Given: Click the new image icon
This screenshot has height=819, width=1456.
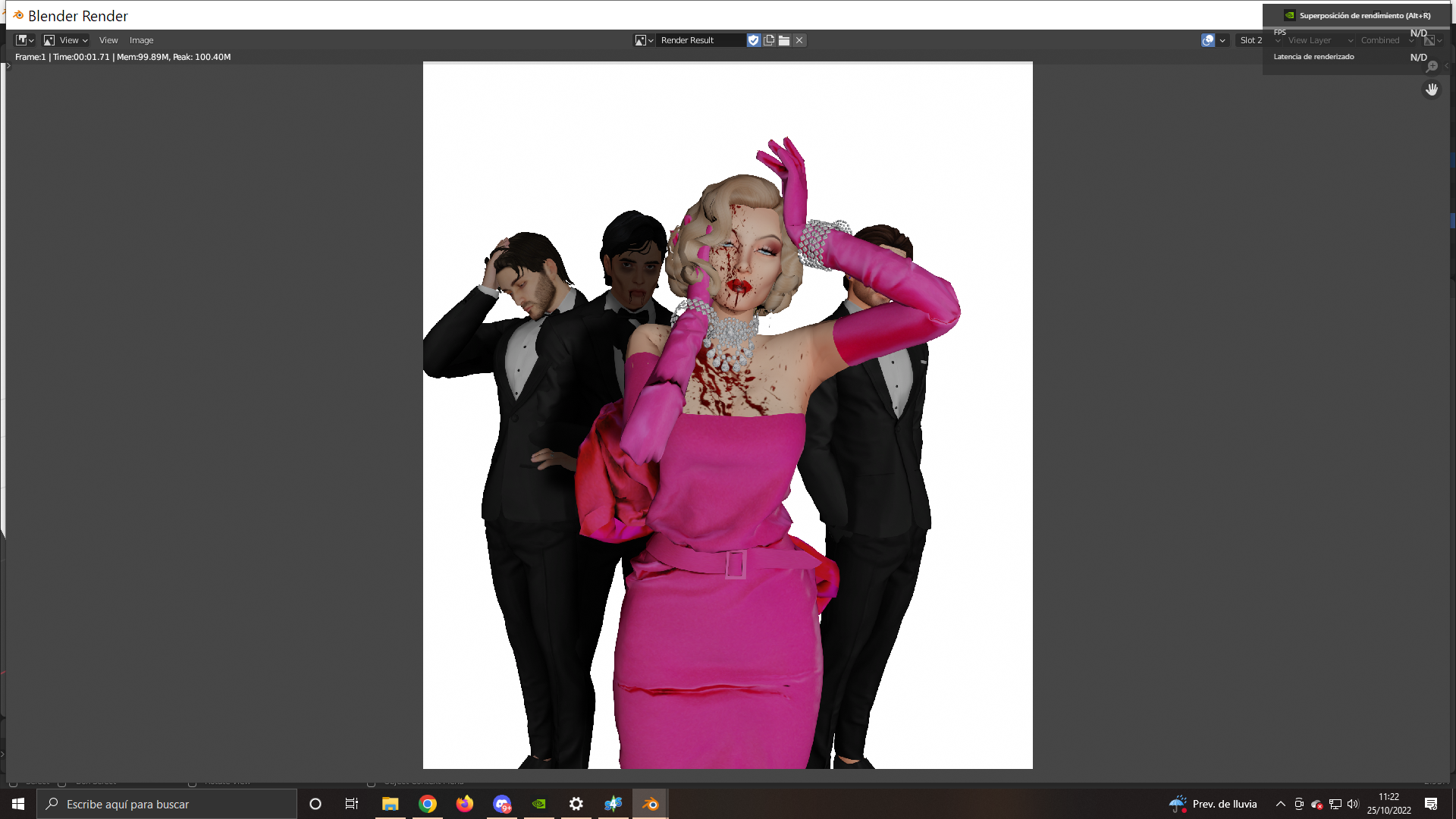Looking at the screenshot, I should pos(769,40).
